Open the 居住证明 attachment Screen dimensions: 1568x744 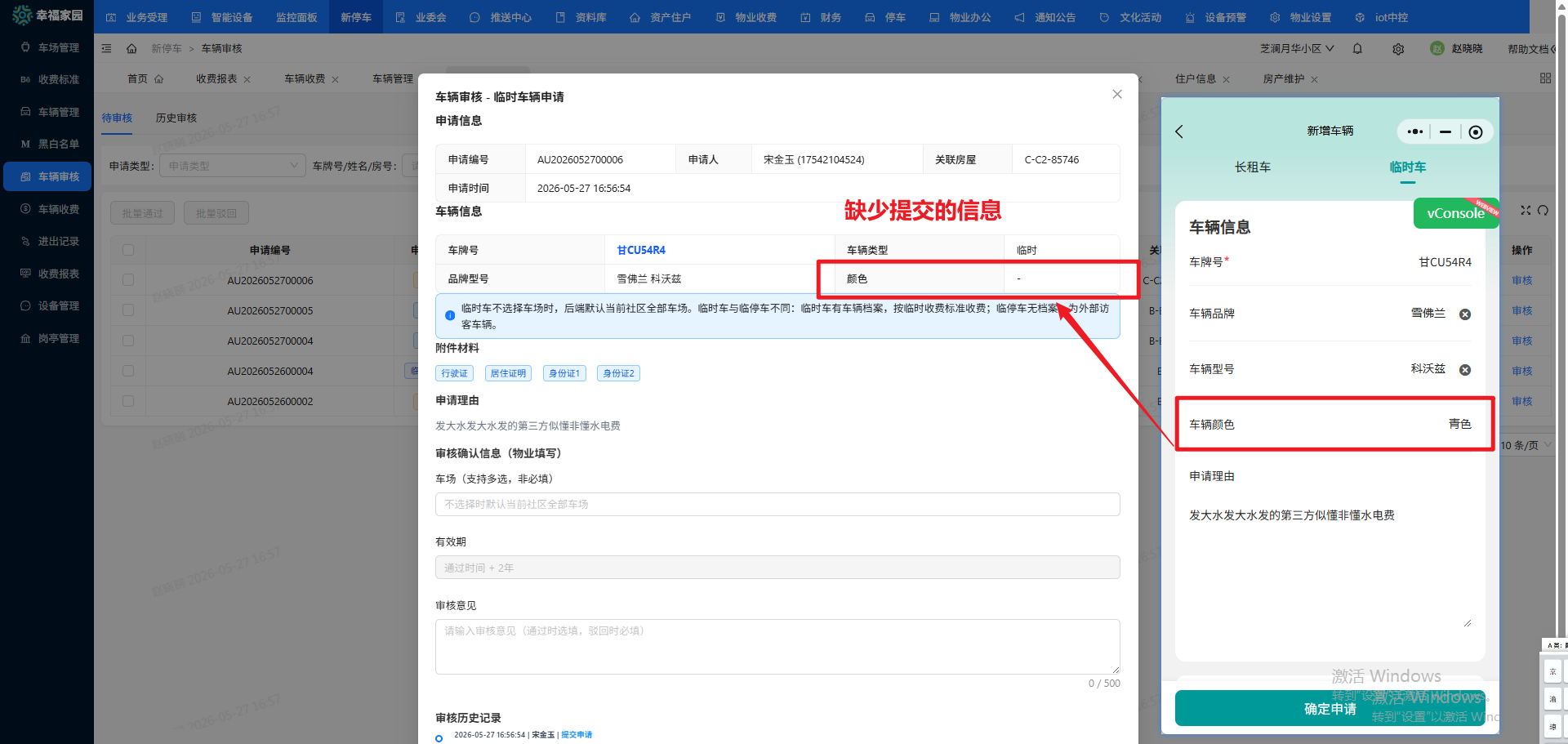(x=508, y=373)
